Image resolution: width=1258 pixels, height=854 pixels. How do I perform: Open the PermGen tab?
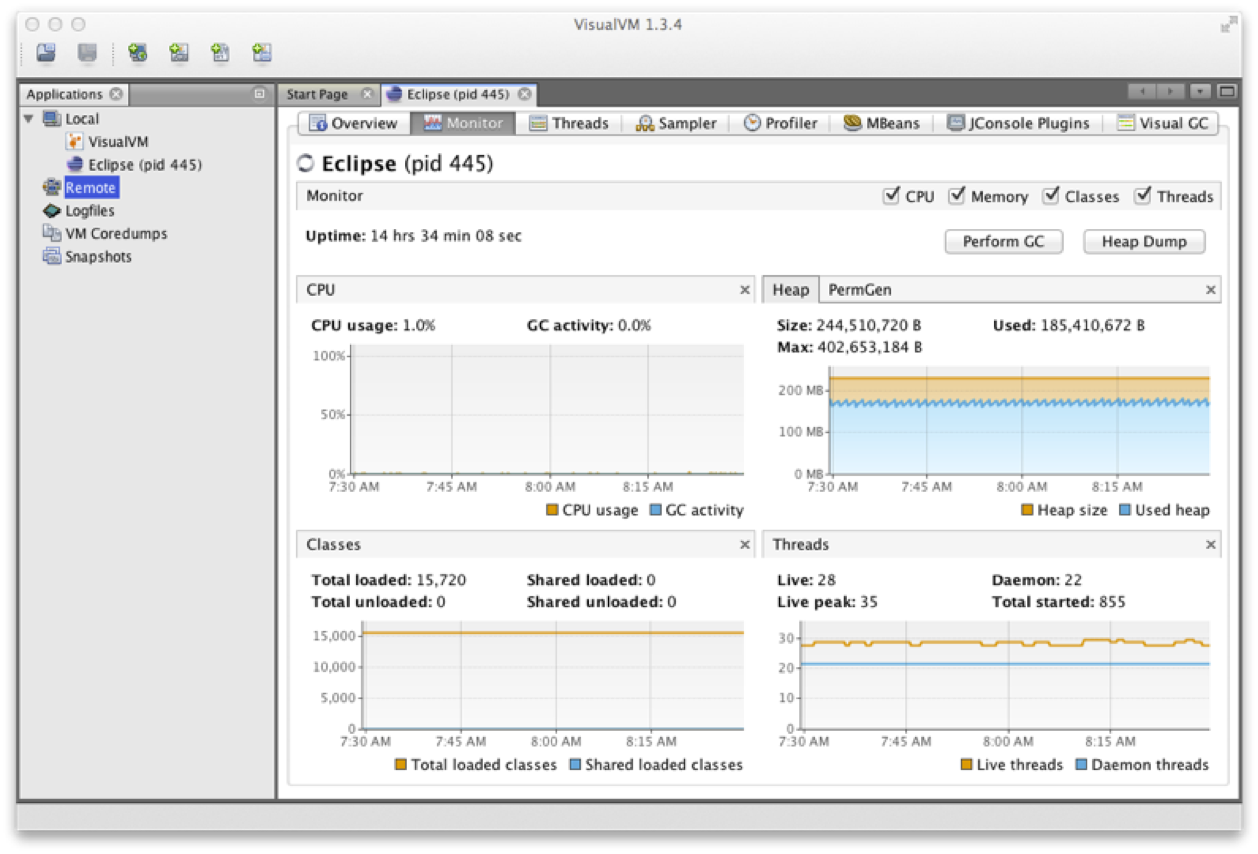859,290
